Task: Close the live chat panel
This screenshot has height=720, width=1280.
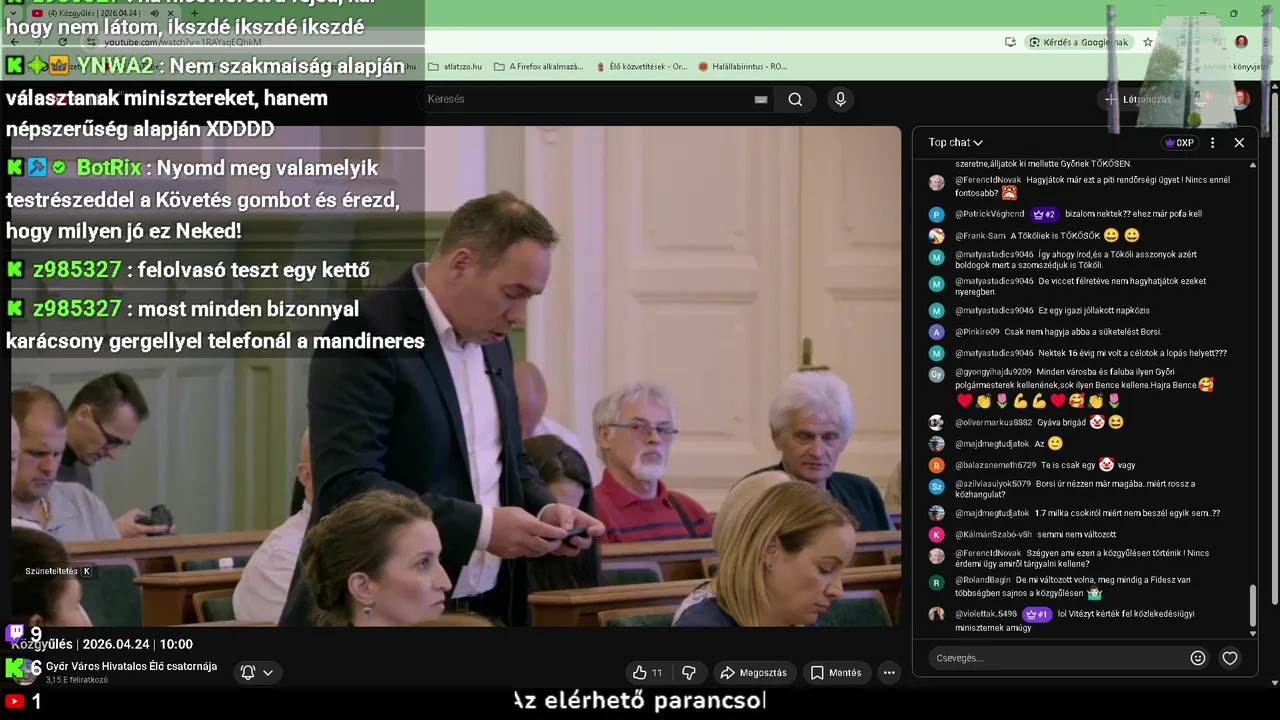Action: pyautogui.click(x=1239, y=143)
